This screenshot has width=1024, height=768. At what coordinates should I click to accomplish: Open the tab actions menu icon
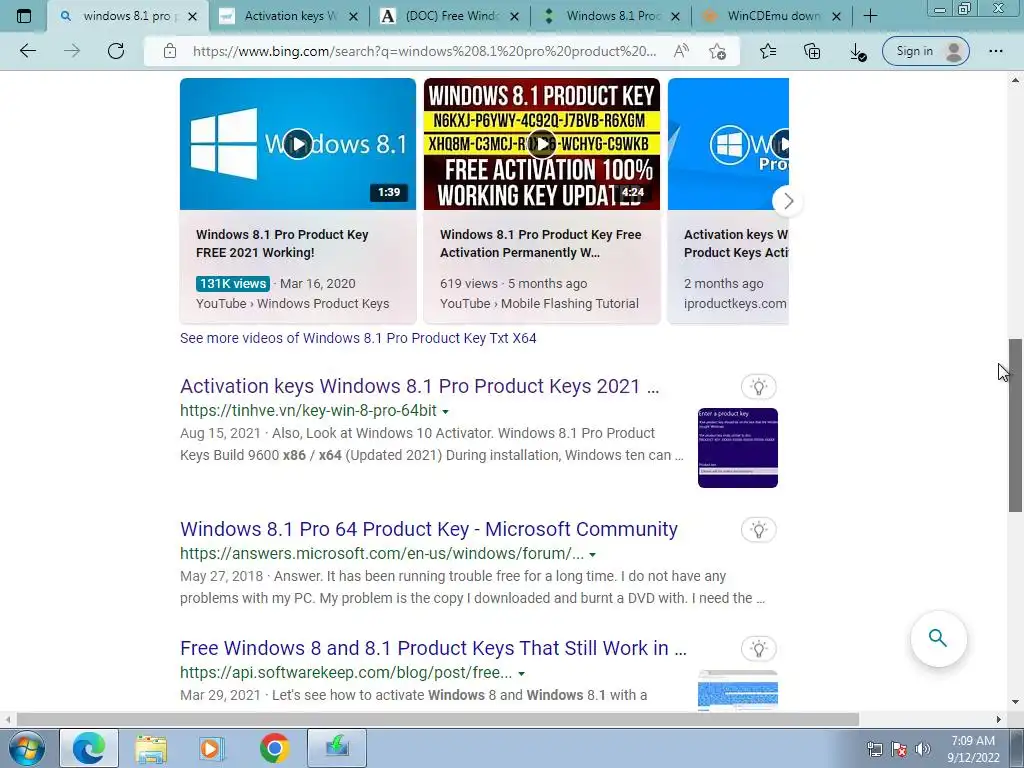tap(24, 16)
